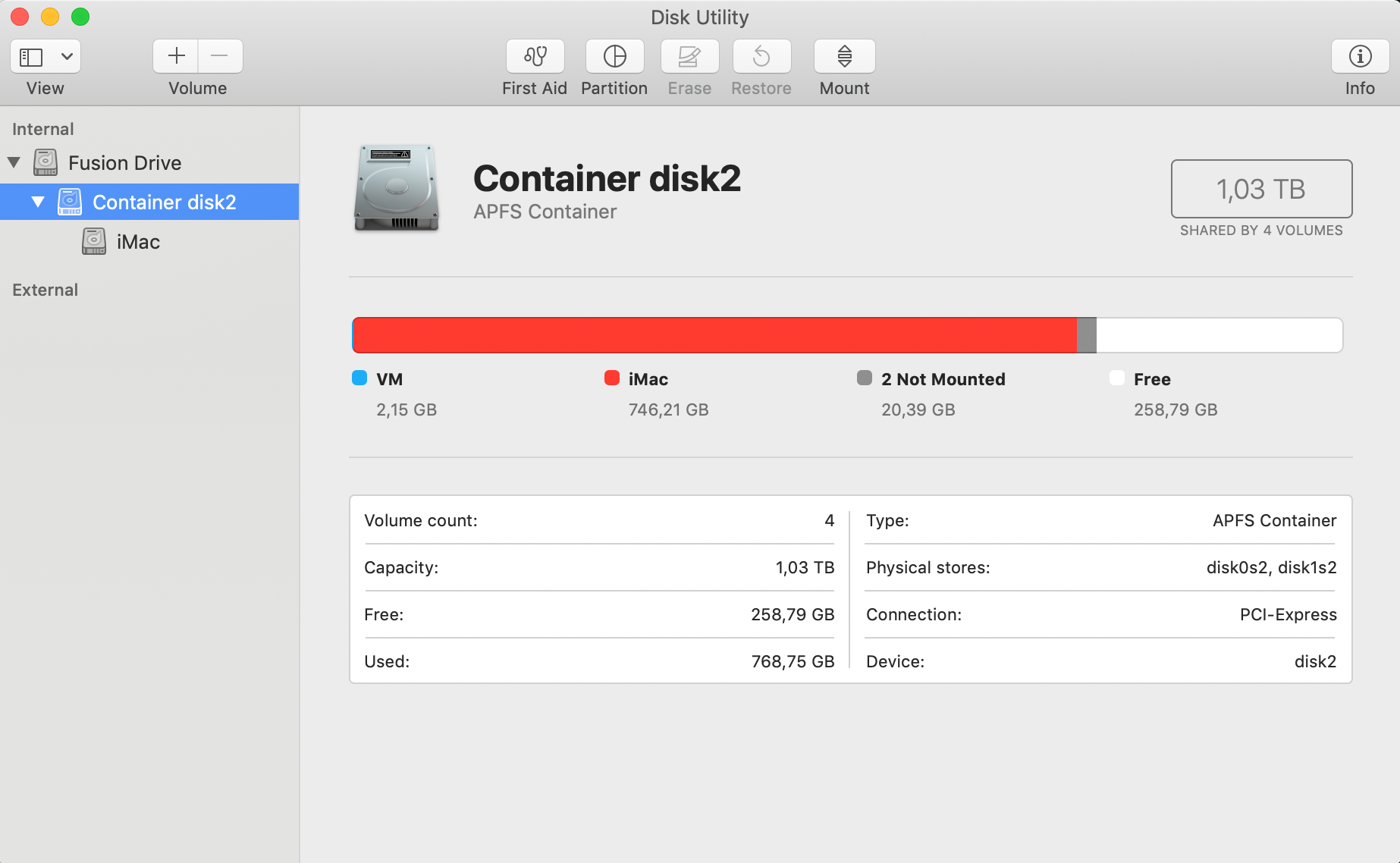
Task: Click the red iMac usage bar segment
Action: (713, 335)
